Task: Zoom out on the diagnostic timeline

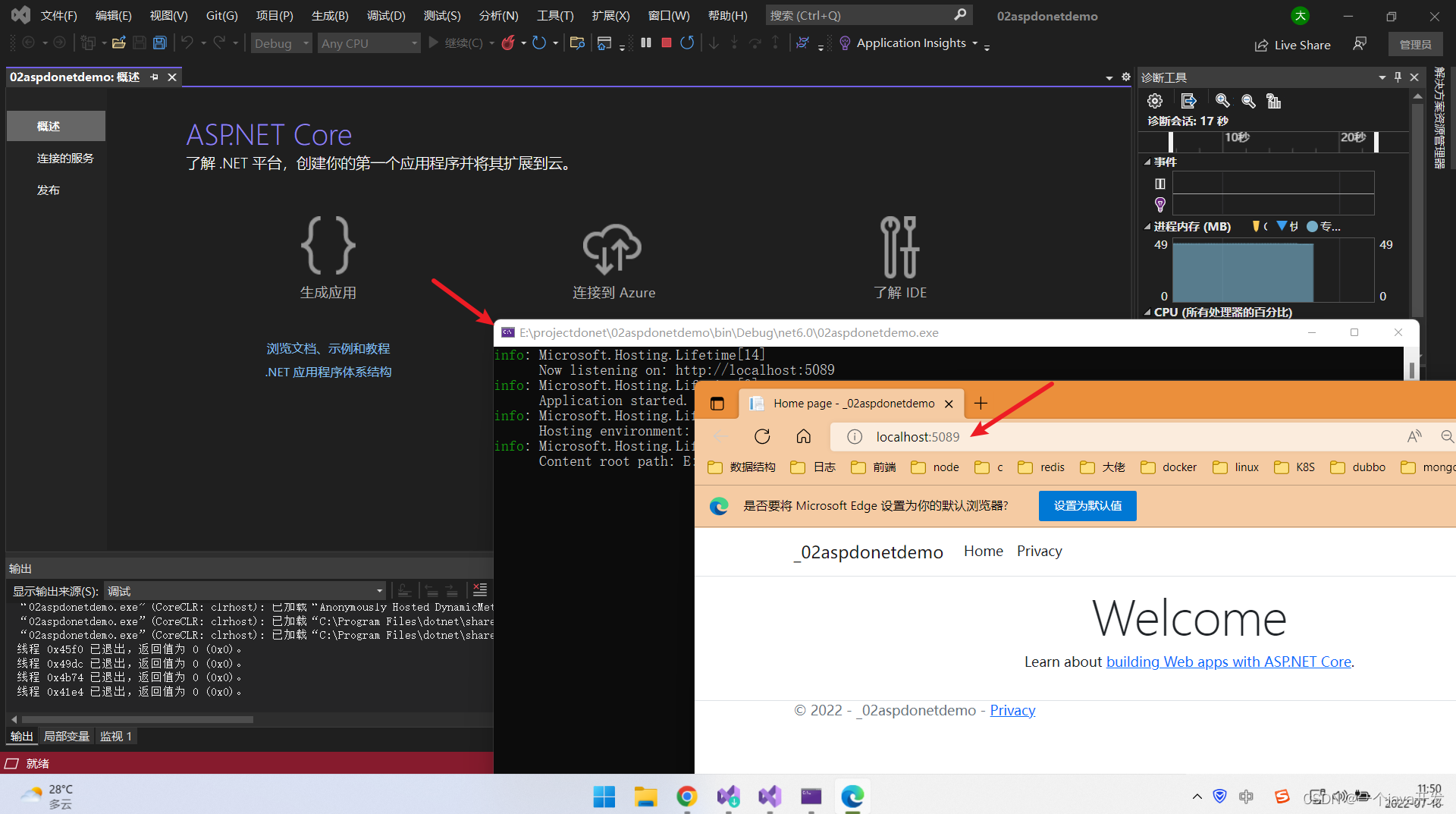Action: click(1248, 101)
